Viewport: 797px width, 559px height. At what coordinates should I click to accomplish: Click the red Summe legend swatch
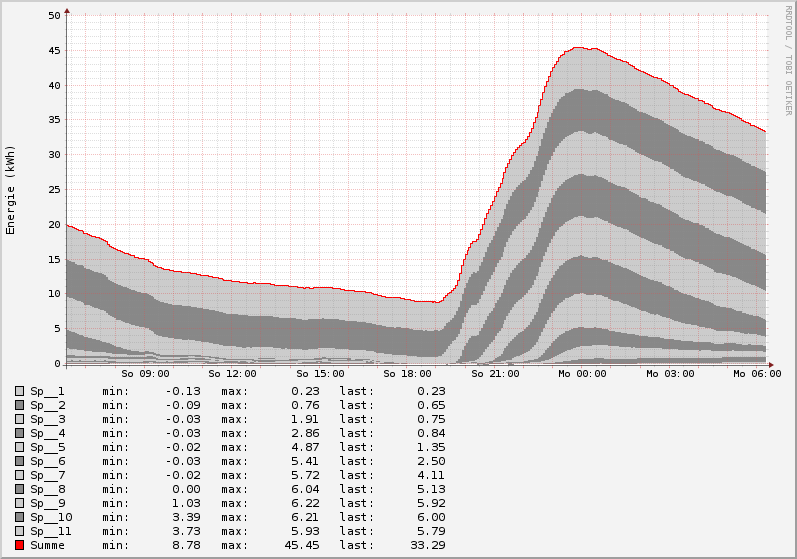click(x=19, y=545)
